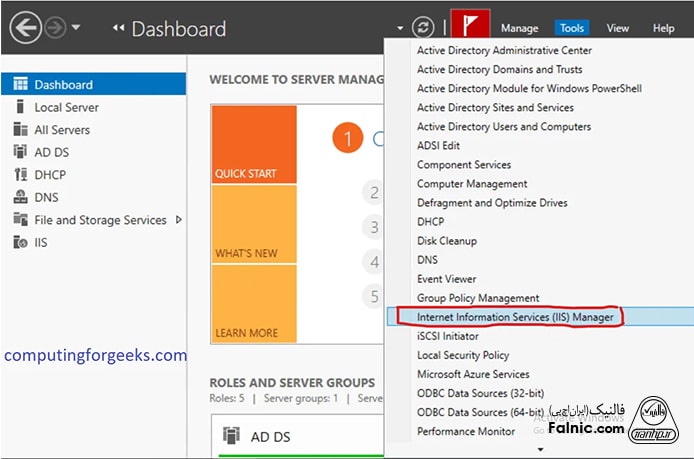Click the WHAT'S NEW tile
Screen dimensions: 694x459
(x=253, y=224)
